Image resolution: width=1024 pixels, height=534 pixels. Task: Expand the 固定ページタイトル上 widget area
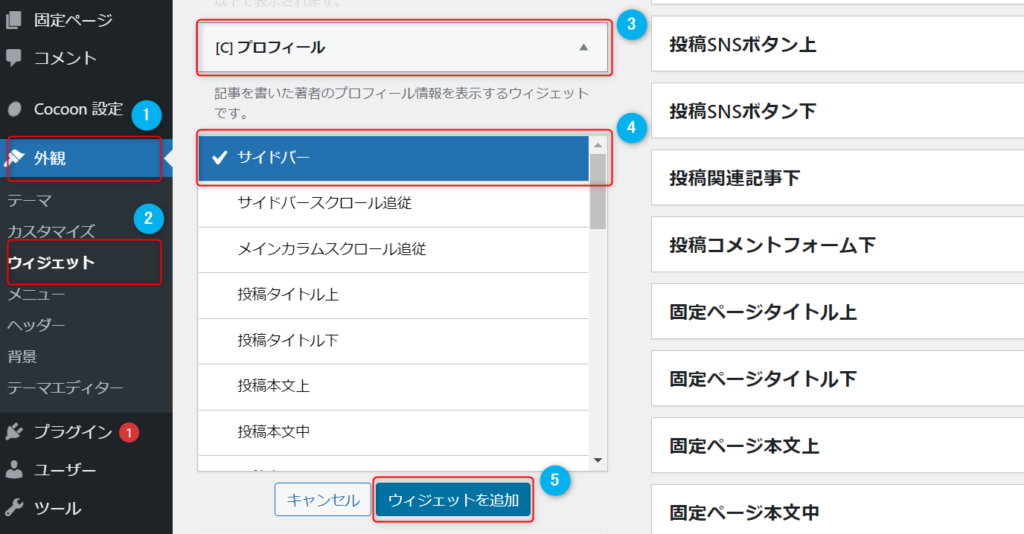[x=838, y=312]
